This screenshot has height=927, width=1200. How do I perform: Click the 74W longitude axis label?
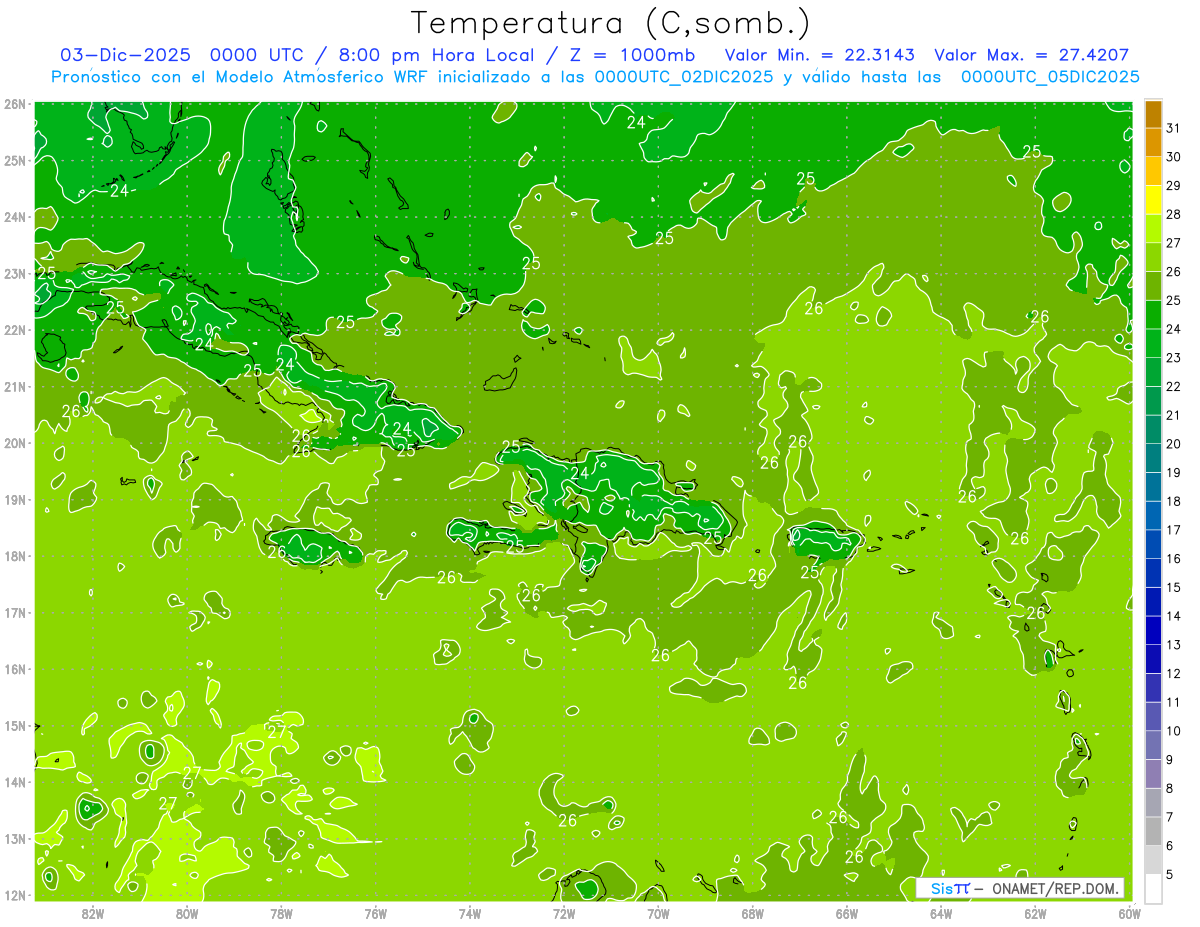(470, 914)
